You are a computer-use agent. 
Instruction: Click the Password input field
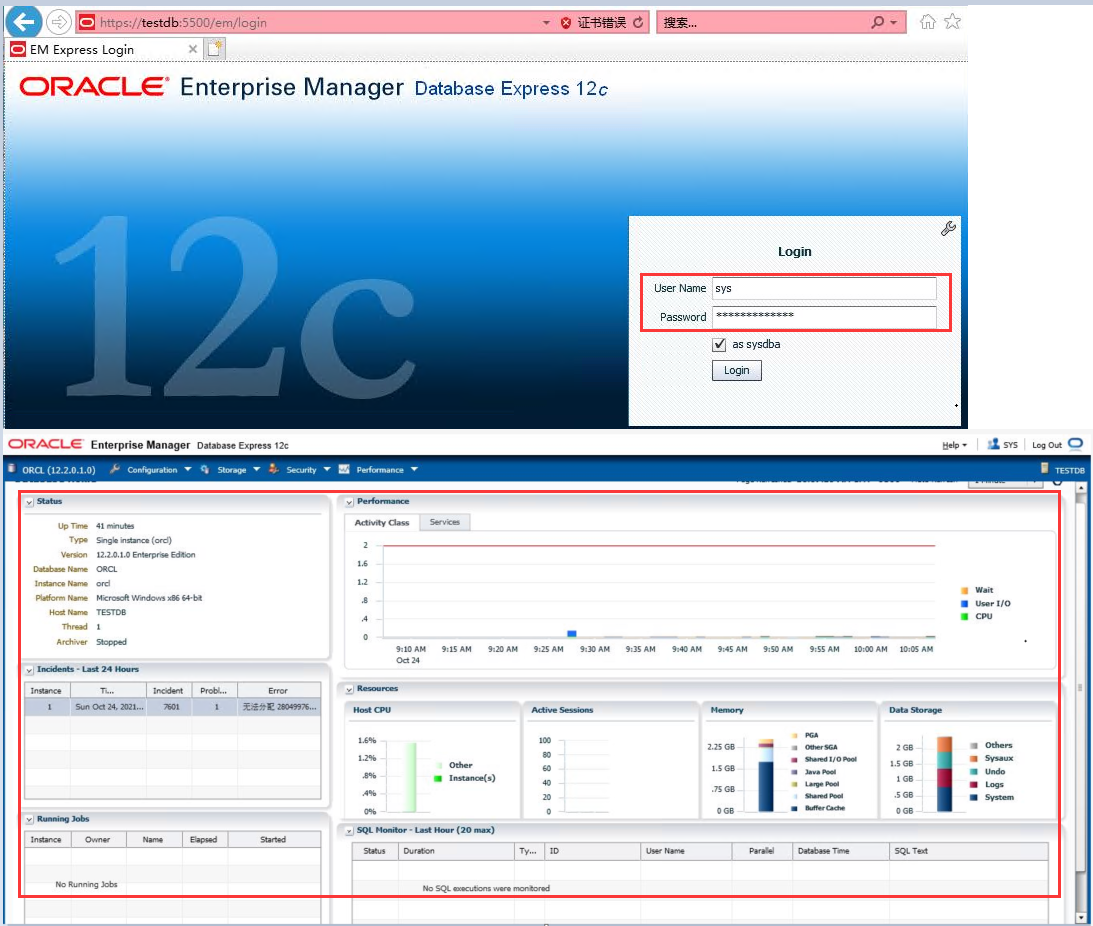(824, 317)
